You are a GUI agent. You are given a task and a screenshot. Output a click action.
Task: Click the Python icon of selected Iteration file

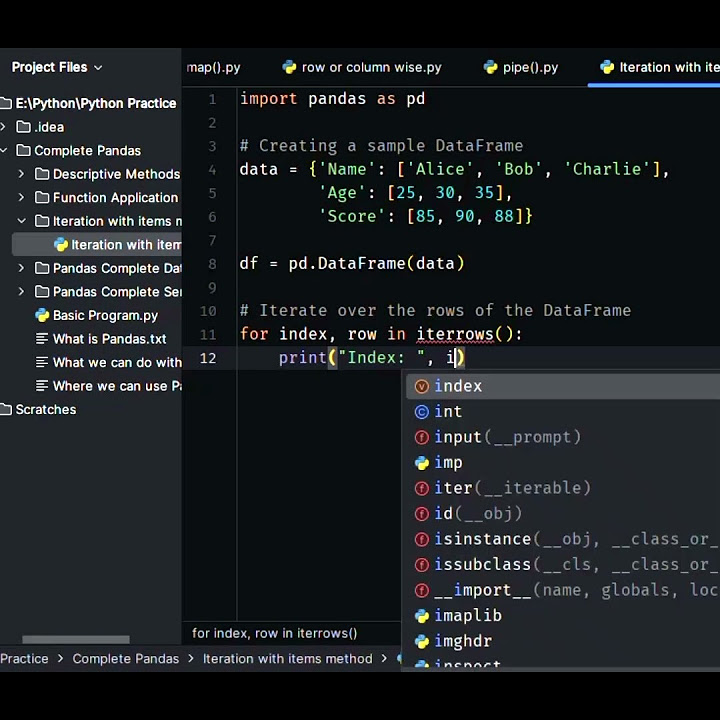pos(61,245)
